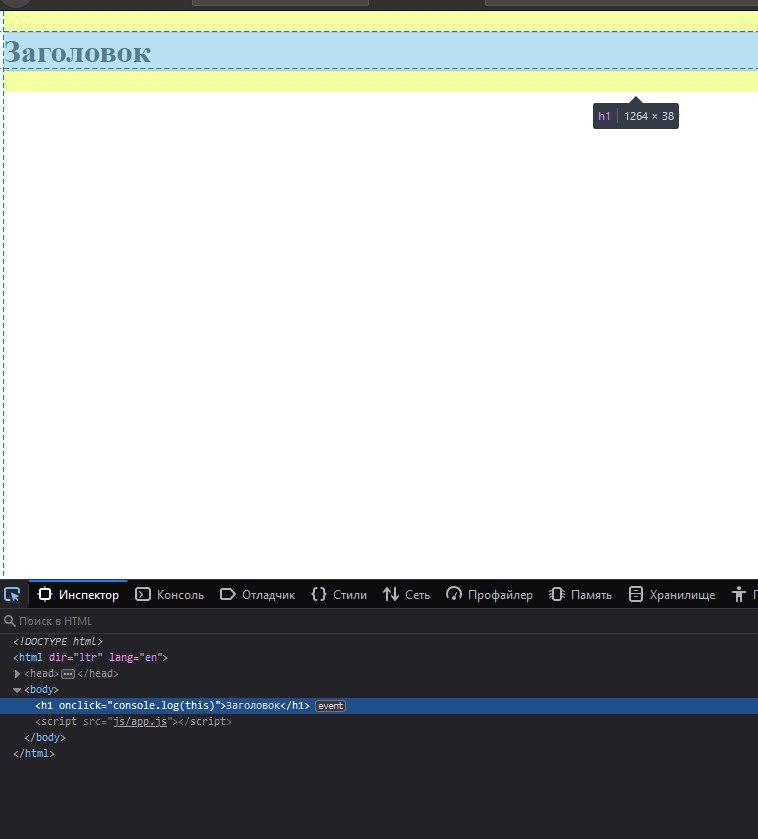
Task: Open the Отладчик tab
Action: coord(257,594)
